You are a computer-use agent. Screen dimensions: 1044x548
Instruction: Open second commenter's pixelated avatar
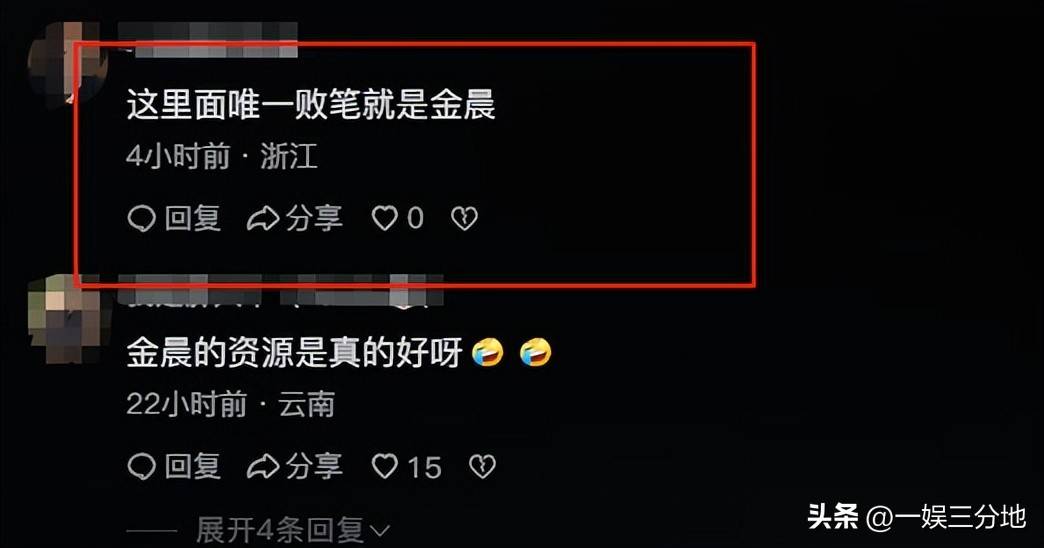[x=68, y=320]
